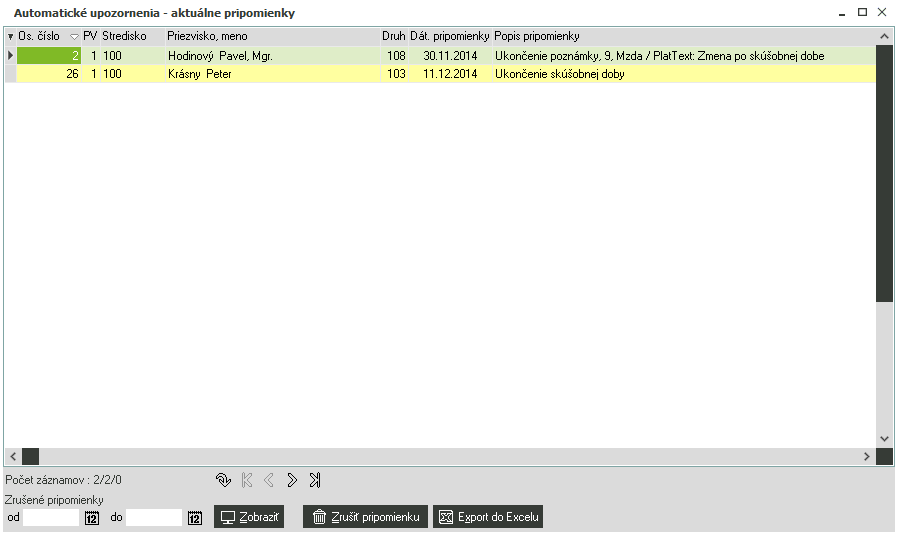Go to the first record
898x535 pixels.
(247, 480)
